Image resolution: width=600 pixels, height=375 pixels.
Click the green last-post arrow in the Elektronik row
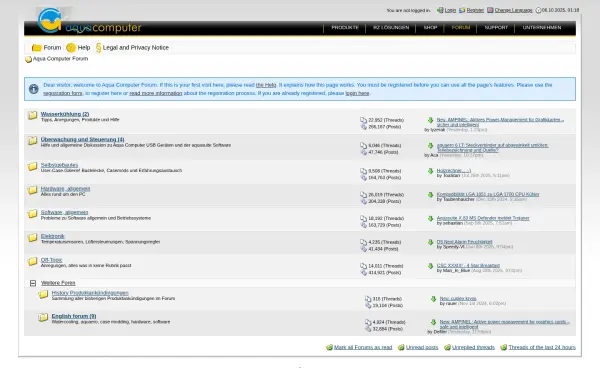point(430,242)
